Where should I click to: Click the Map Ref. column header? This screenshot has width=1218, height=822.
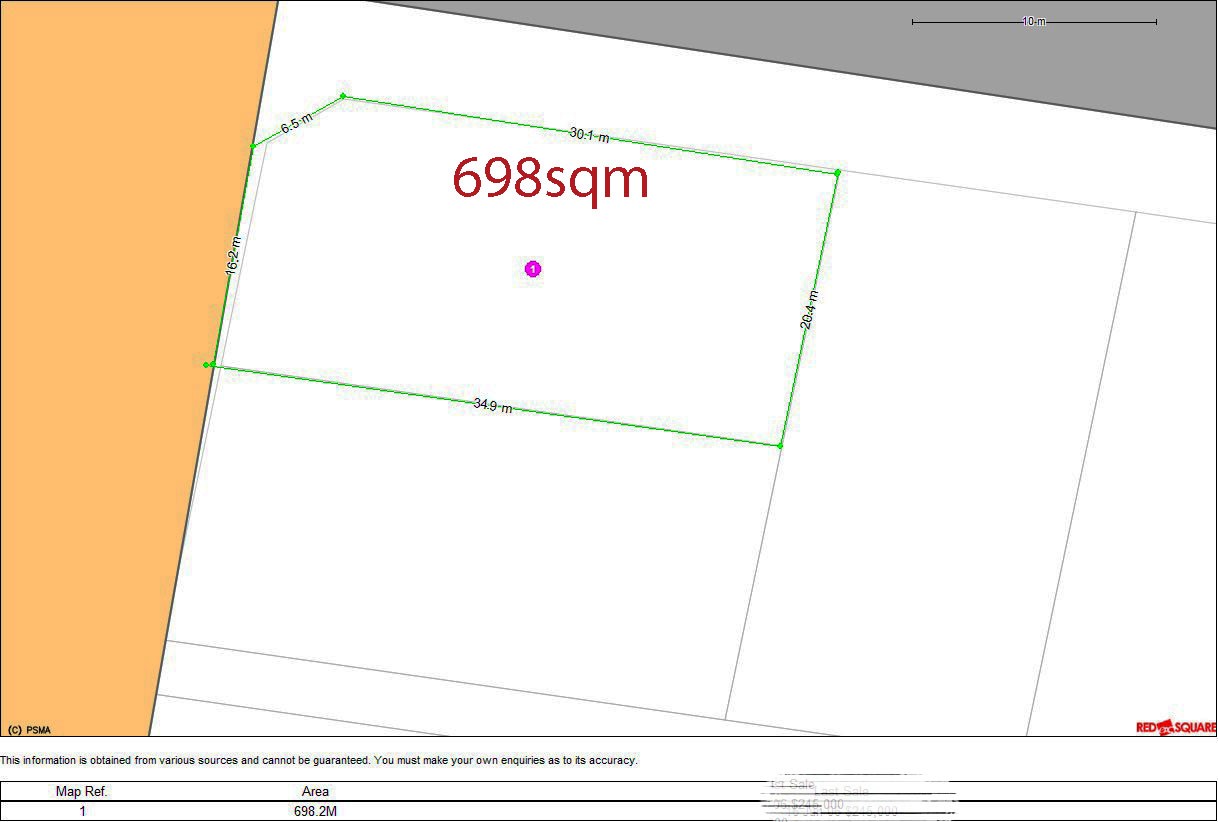[81, 791]
